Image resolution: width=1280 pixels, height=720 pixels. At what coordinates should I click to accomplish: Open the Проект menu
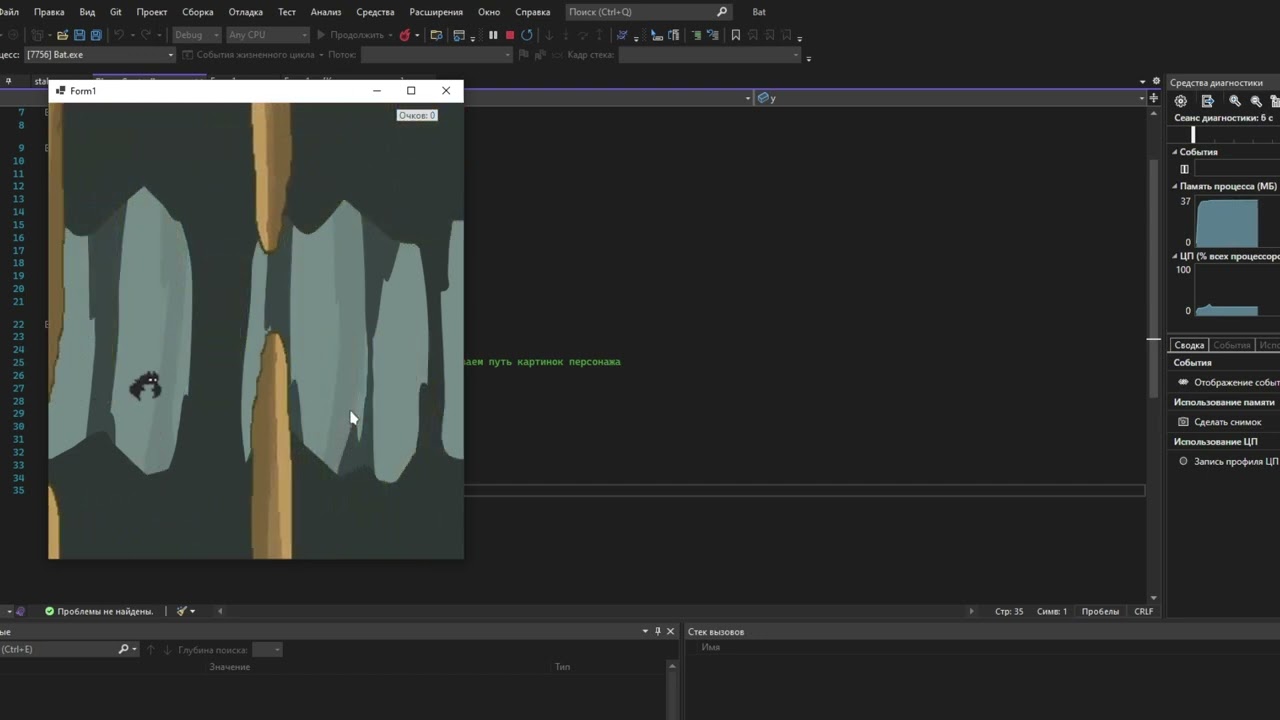click(152, 12)
